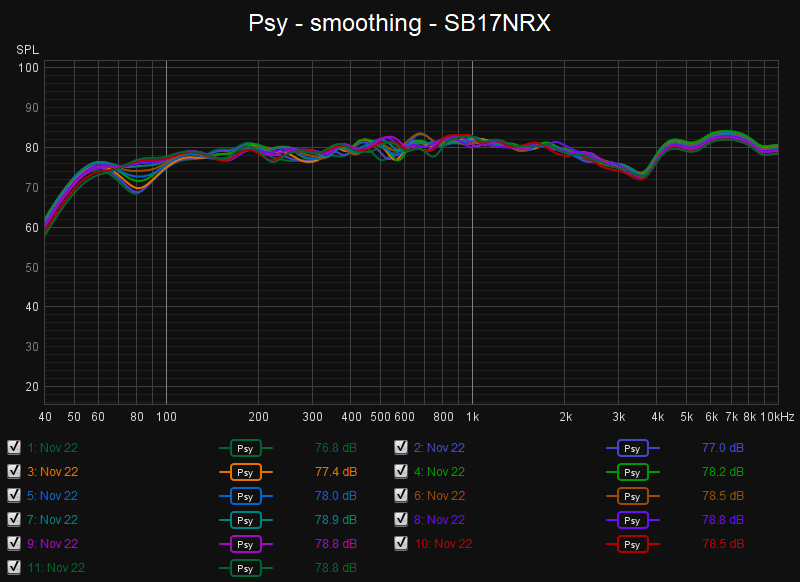Viewport: 800px width, 582px height.
Task: Click the 4: Nov 22 legend label
Action: [439, 472]
